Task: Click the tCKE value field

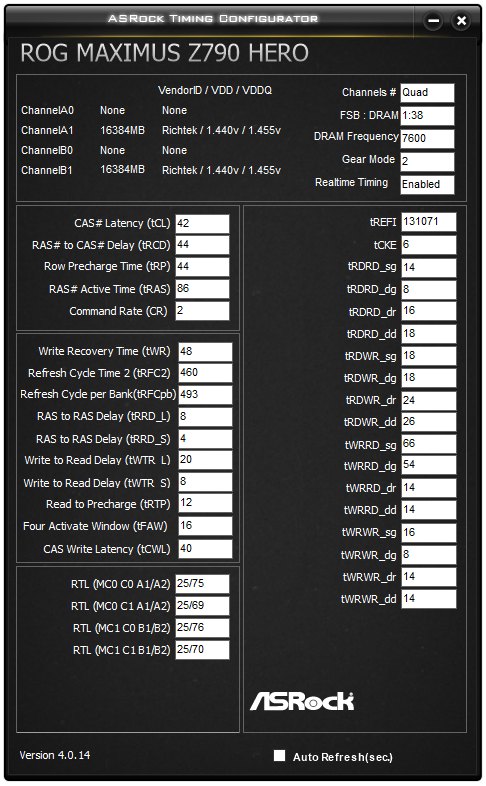Action: coord(429,245)
